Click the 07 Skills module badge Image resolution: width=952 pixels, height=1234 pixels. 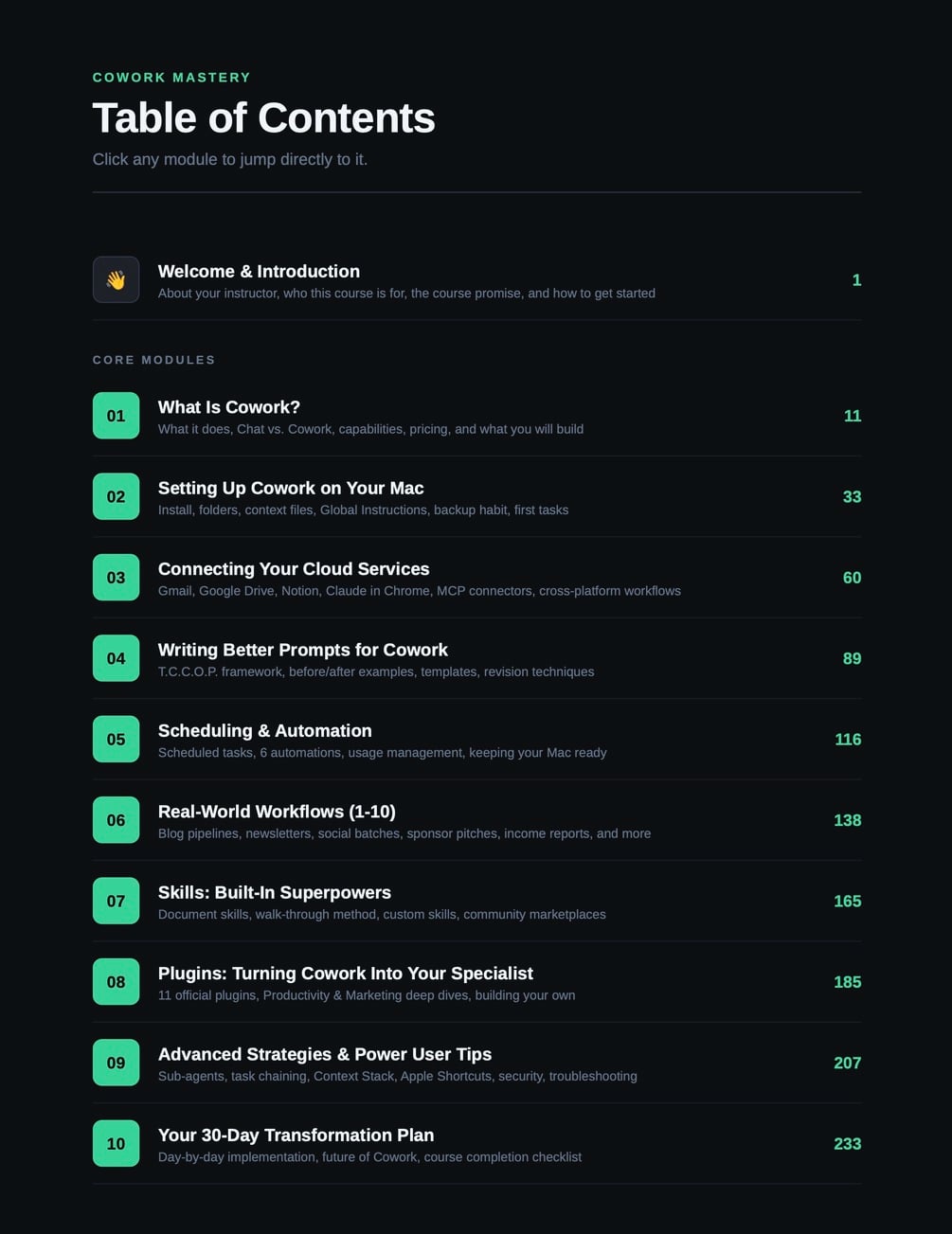[x=116, y=901]
